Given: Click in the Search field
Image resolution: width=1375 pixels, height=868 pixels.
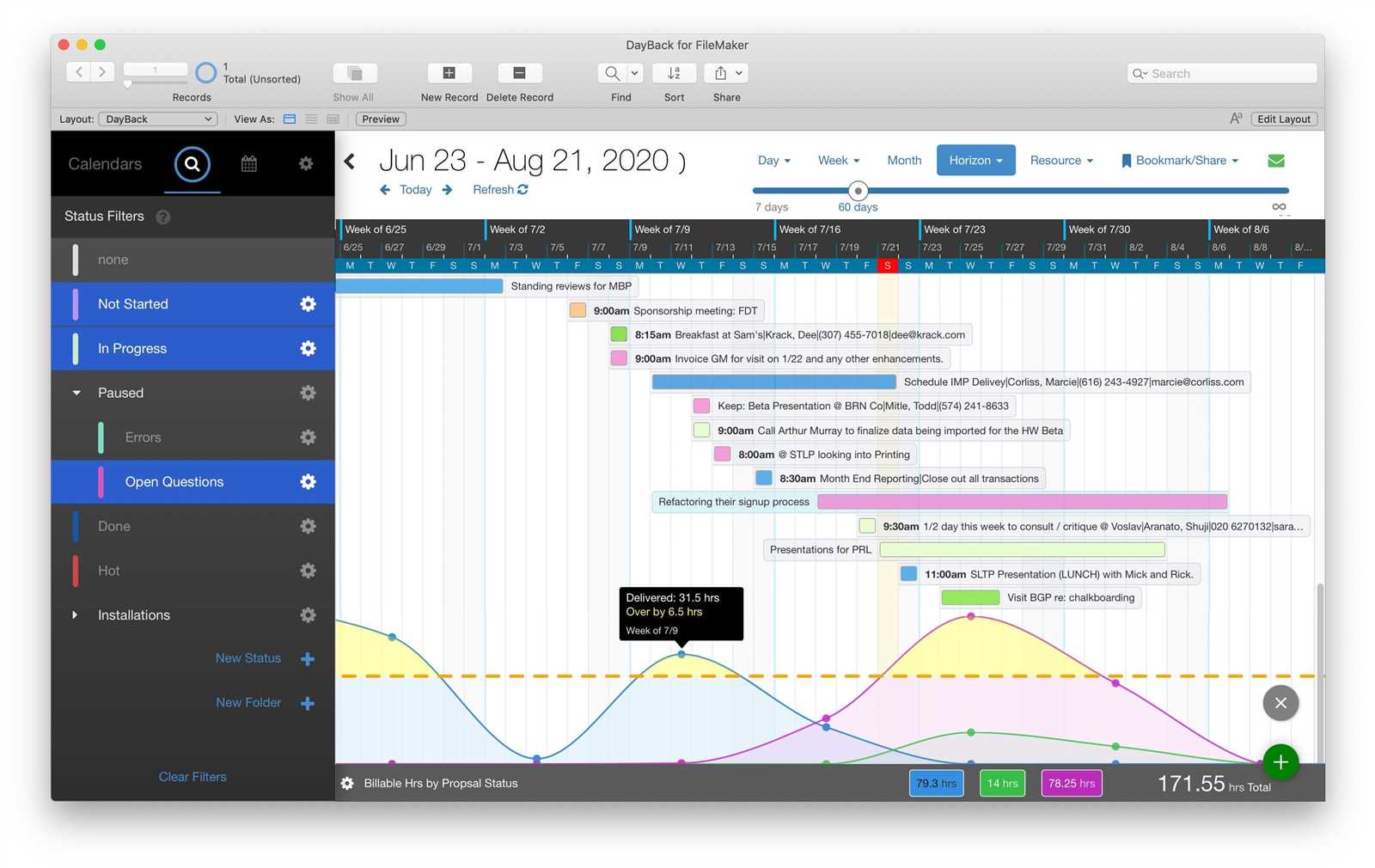Looking at the screenshot, I should 1222,73.
